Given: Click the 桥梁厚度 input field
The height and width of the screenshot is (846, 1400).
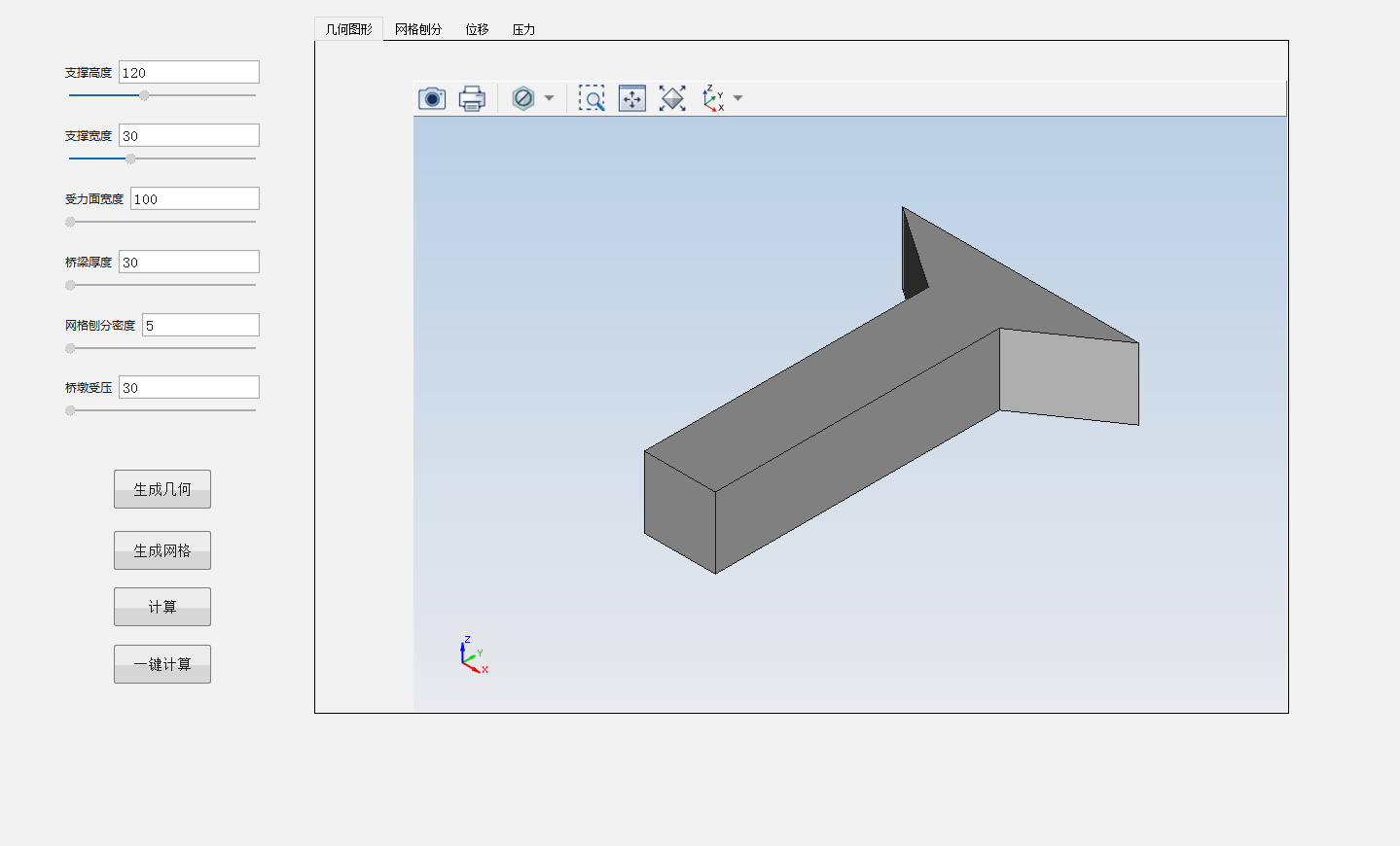Looking at the screenshot, I should tap(189, 262).
